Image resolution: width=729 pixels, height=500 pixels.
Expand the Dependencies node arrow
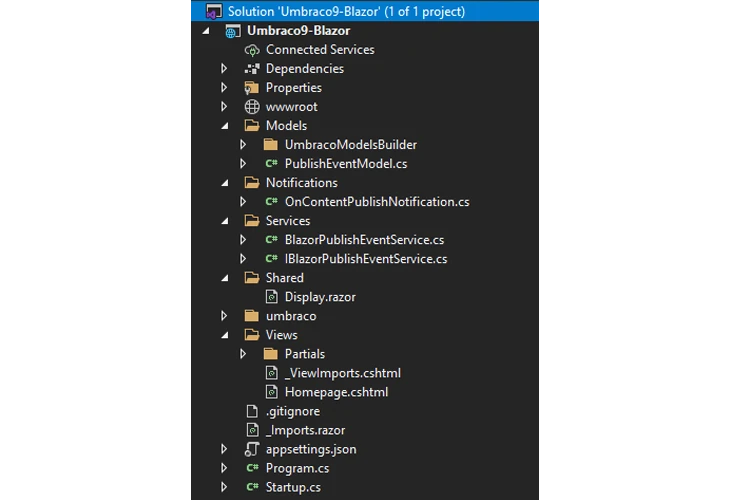(x=224, y=69)
